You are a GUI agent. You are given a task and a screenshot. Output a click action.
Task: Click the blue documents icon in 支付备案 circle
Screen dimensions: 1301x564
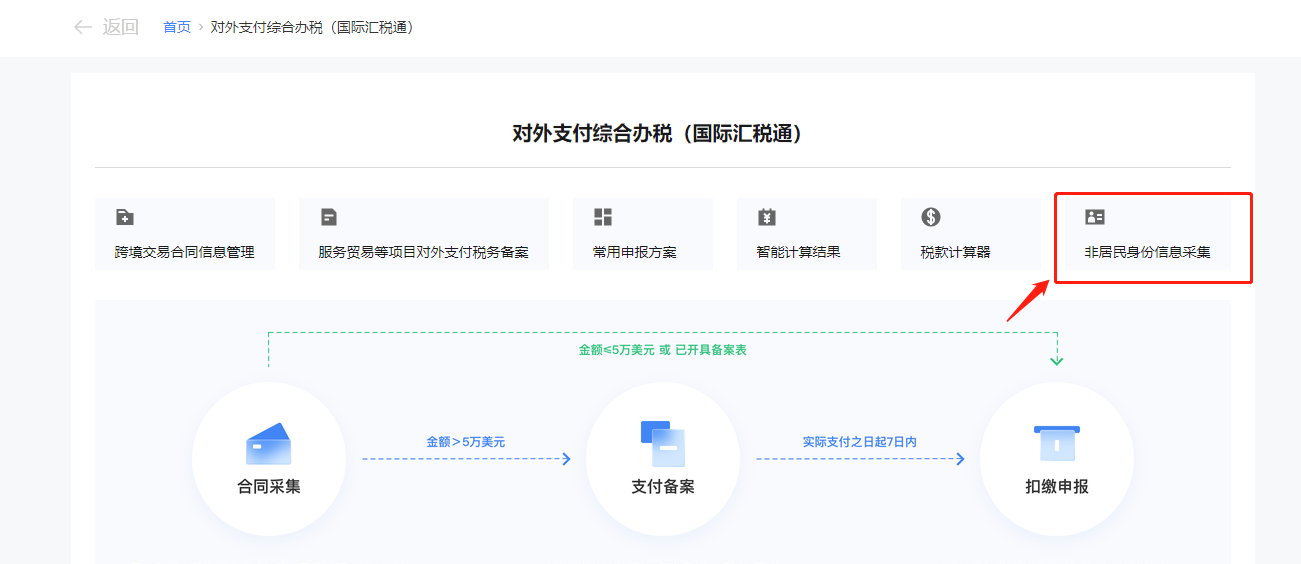click(662, 444)
